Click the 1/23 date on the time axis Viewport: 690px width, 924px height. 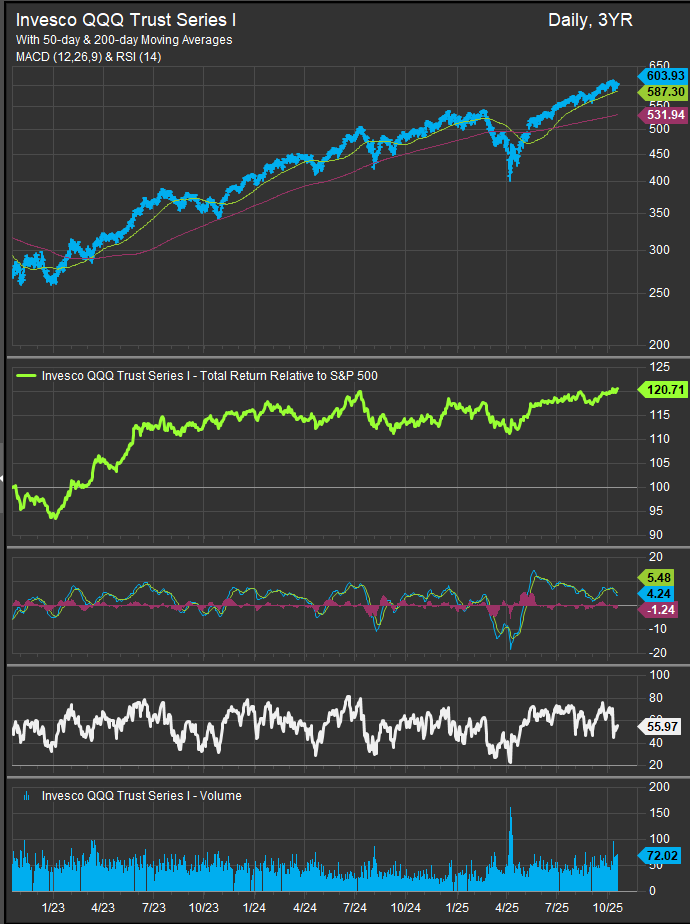53,905
